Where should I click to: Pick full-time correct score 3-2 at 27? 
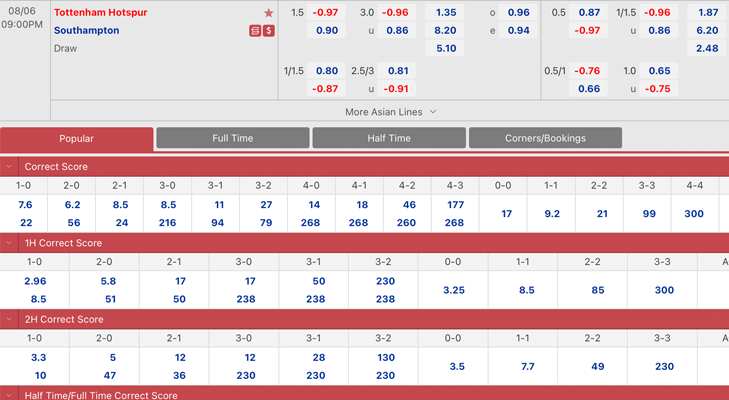266,205
